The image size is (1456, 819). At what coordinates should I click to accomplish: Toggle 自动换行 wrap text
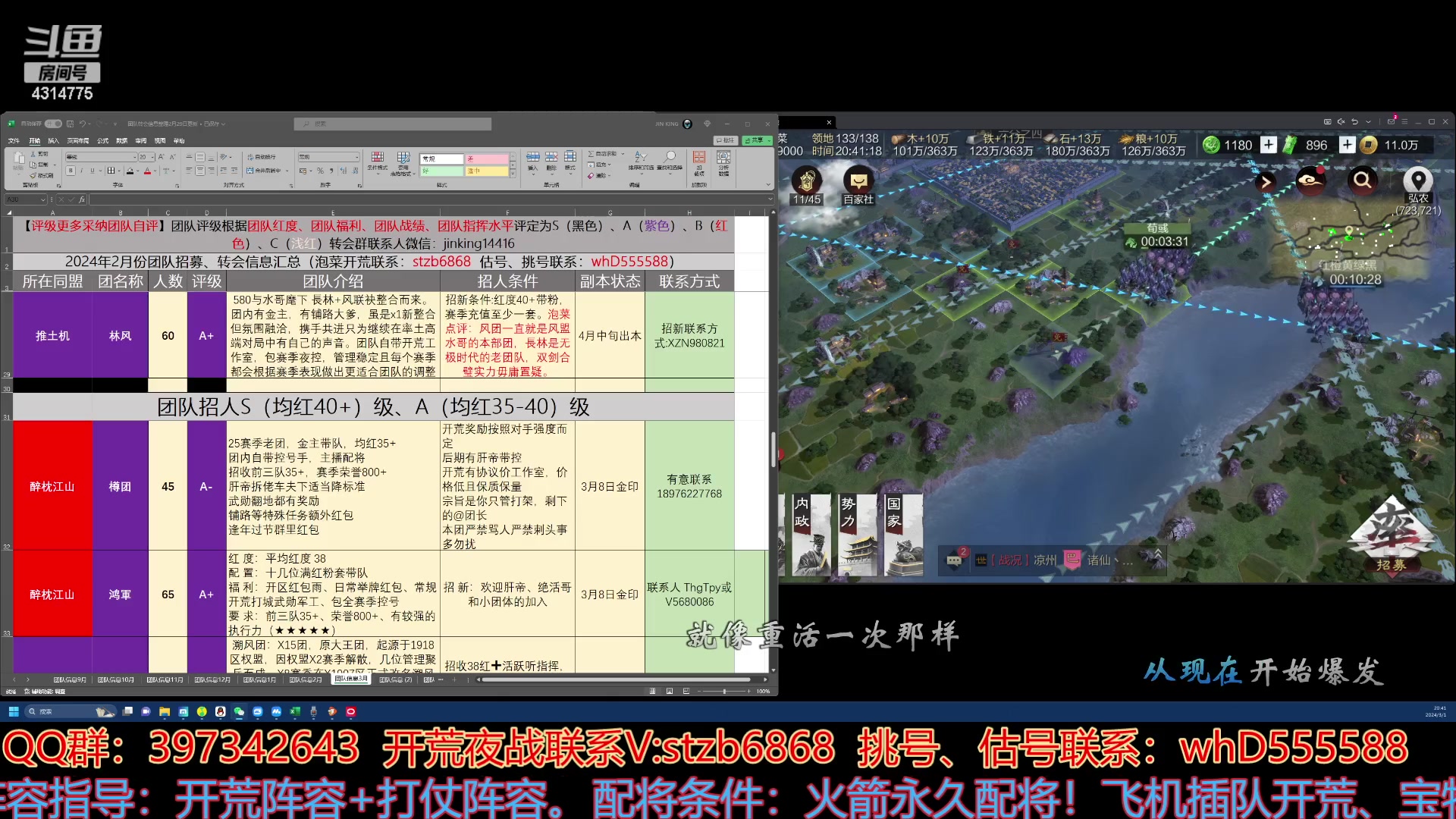coord(262,157)
